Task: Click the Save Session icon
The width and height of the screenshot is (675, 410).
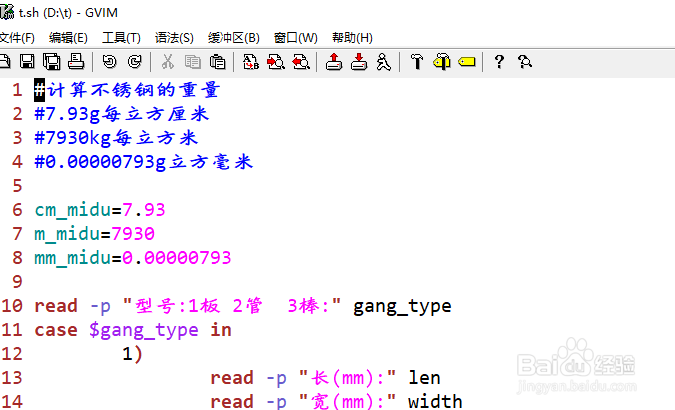Action: [359, 62]
